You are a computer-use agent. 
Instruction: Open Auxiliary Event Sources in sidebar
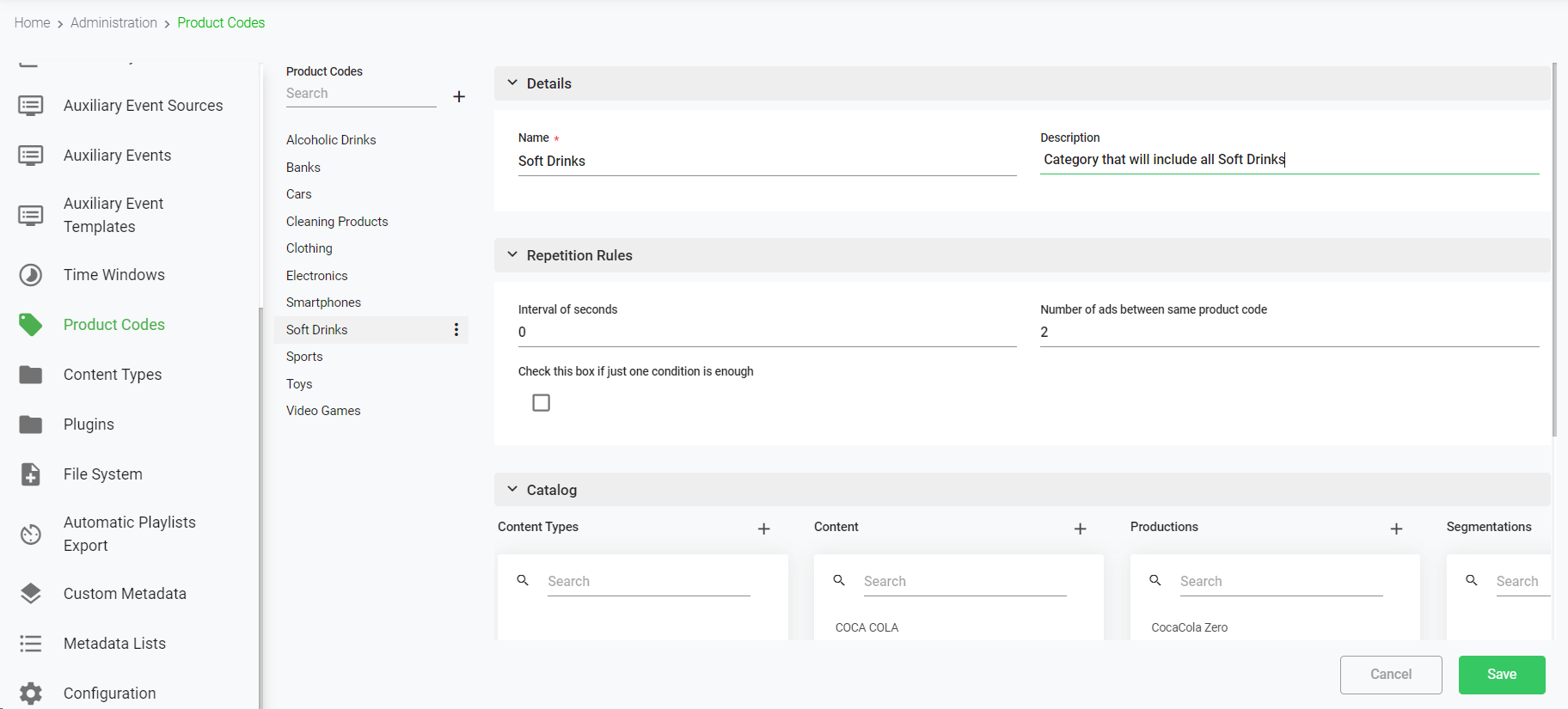[x=143, y=106]
